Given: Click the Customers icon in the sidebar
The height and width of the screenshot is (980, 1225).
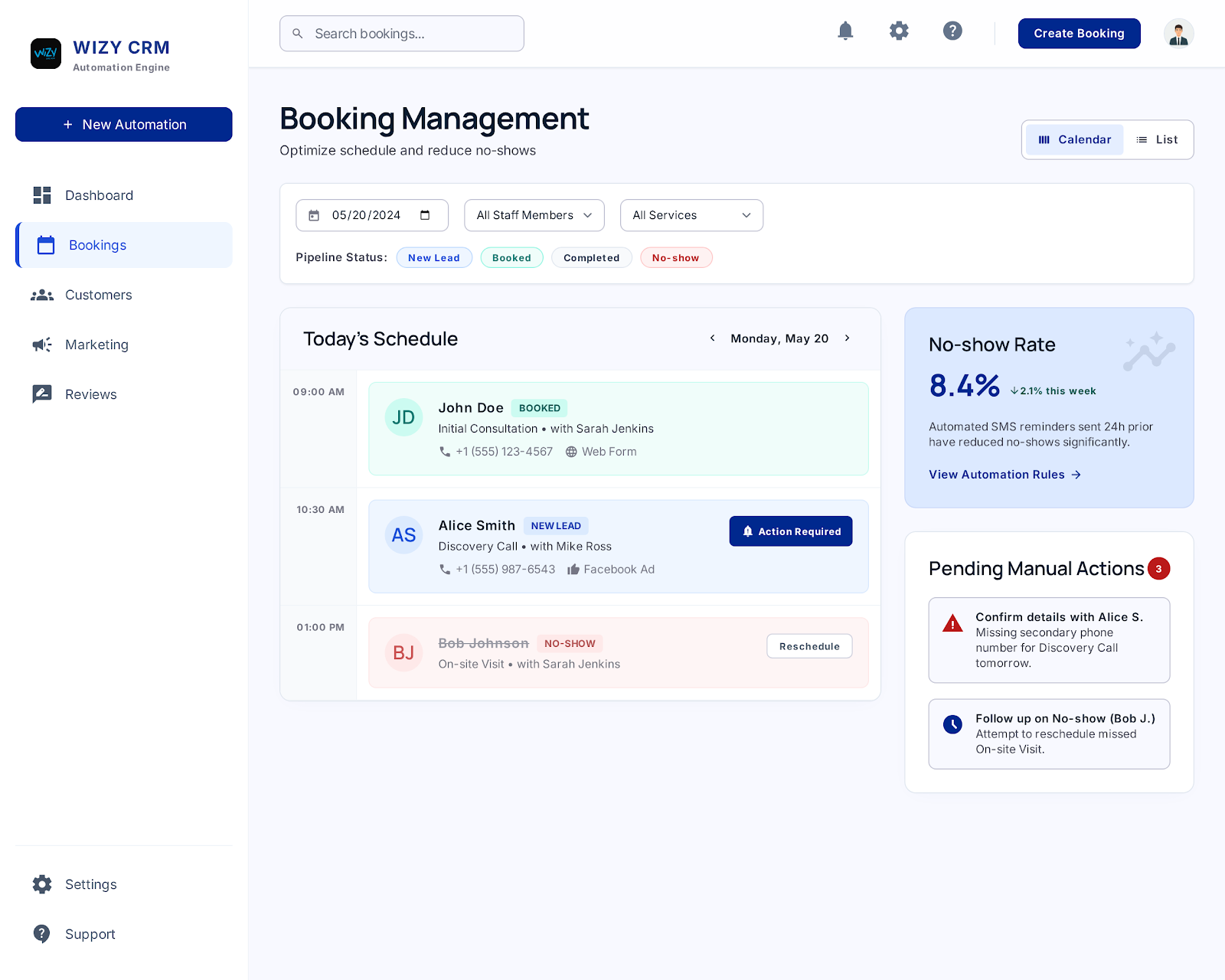Looking at the screenshot, I should pos(44,295).
